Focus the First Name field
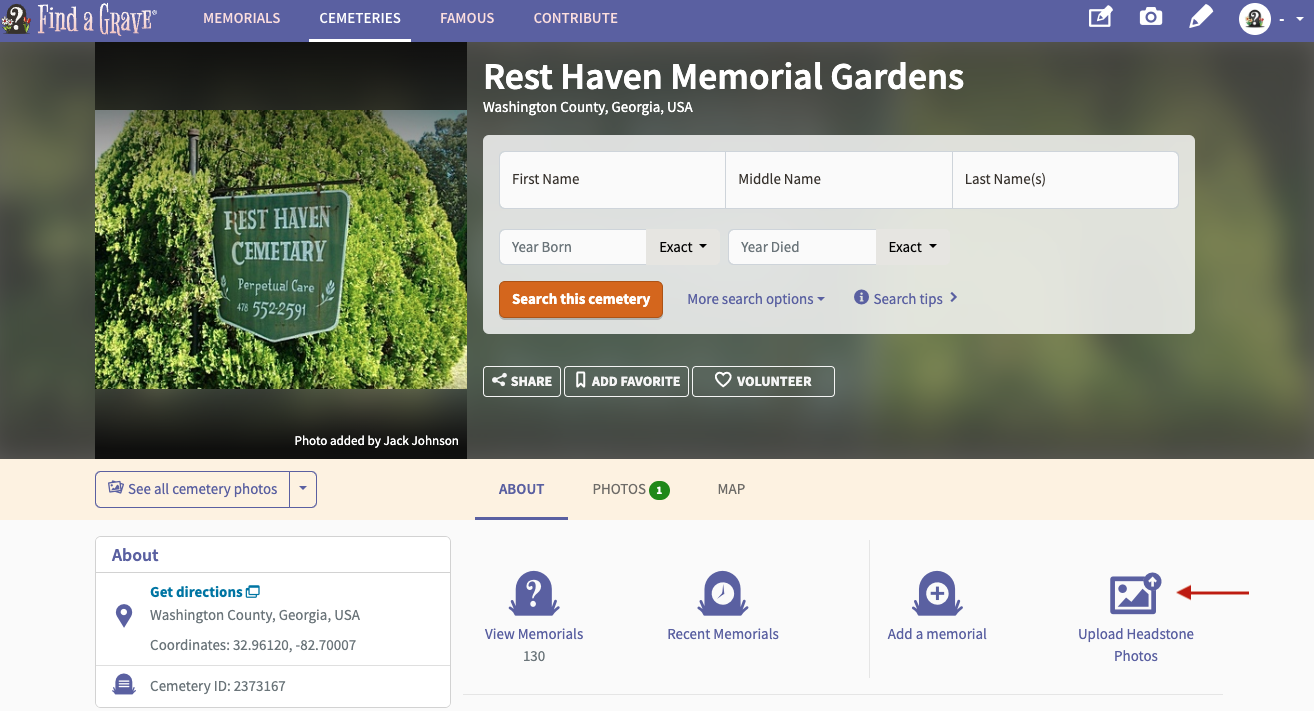The width and height of the screenshot is (1314, 711). pyautogui.click(x=612, y=180)
